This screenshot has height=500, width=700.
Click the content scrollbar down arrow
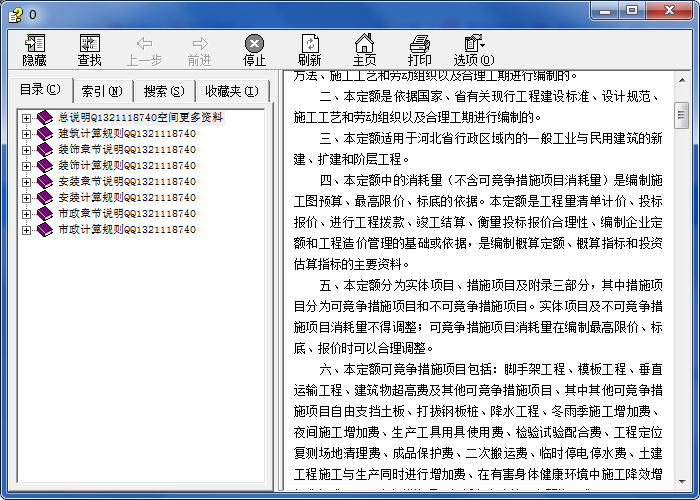682,482
